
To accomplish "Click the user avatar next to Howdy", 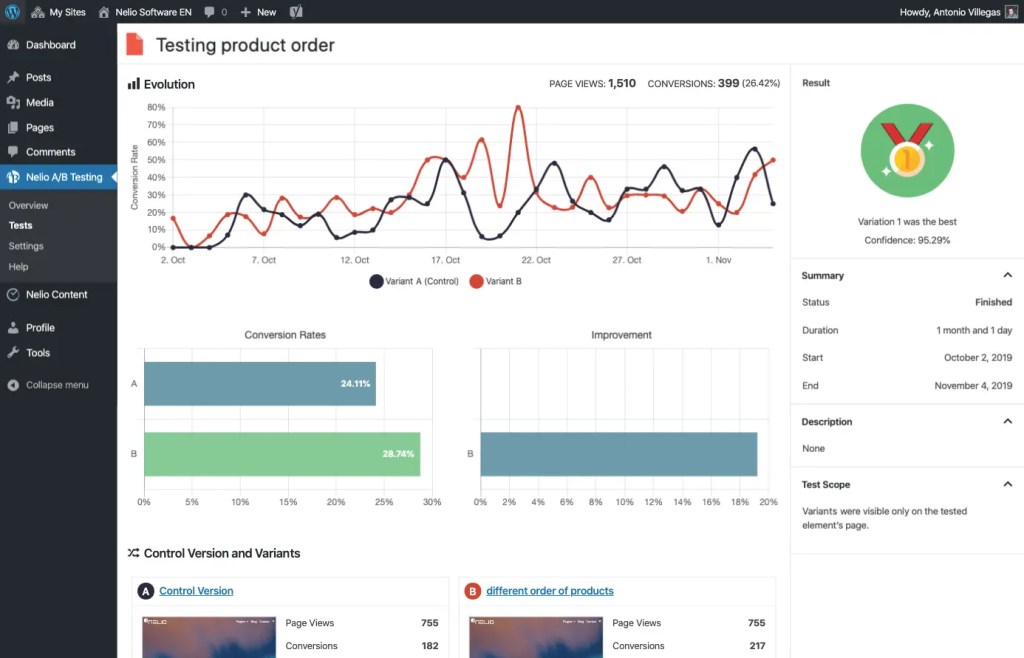I will coord(1012,12).
